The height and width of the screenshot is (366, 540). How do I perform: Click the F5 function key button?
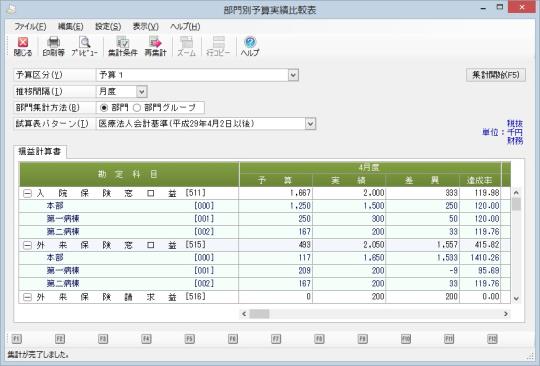coord(189,339)
